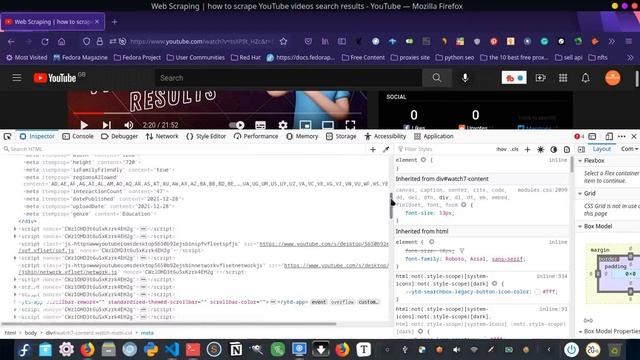This screenshot has height=360, width=640.
Task: Click the overflow badge on ytd-app
Action: pos(342,302)
